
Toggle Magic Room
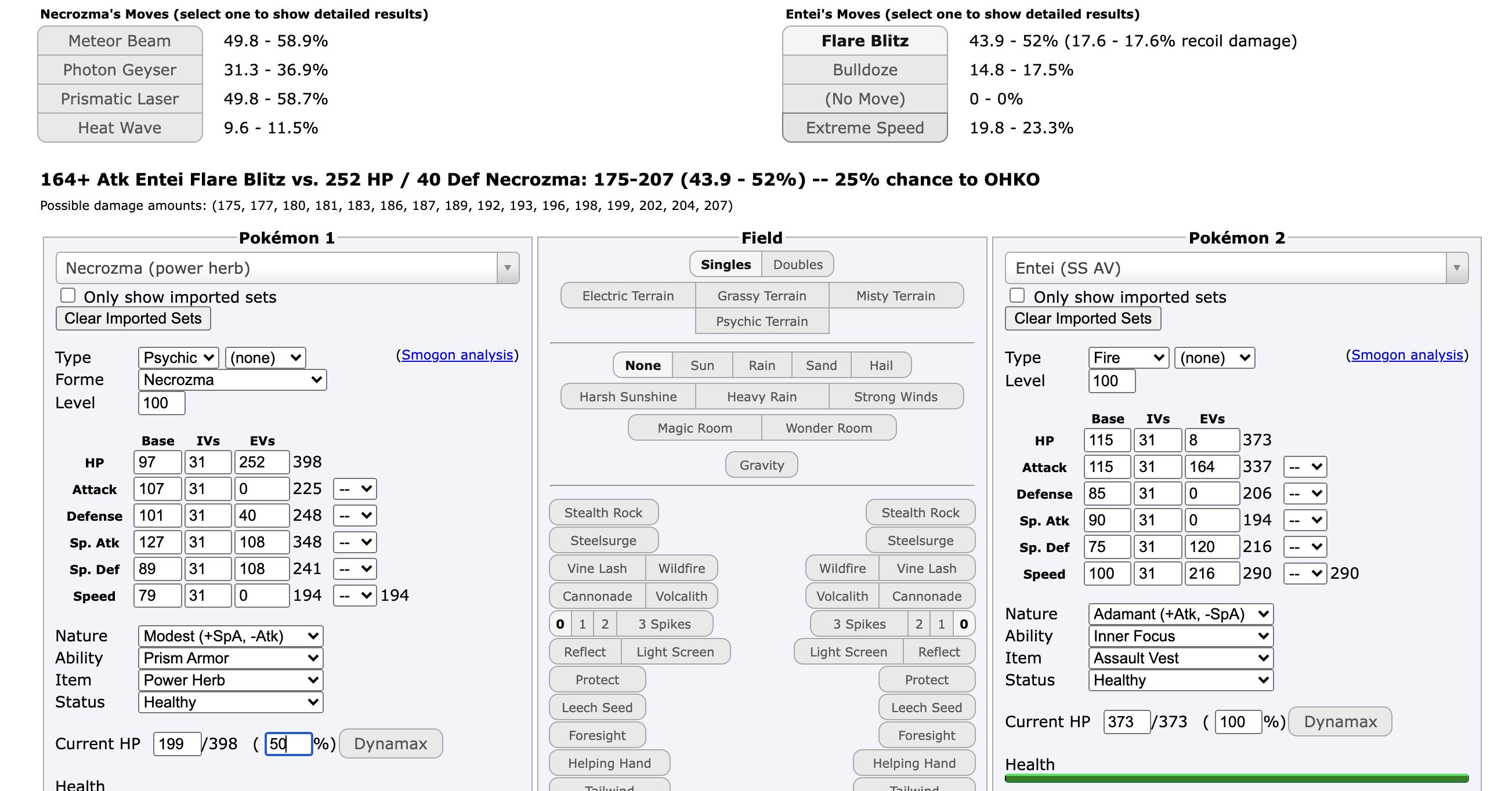pyautogui.click(x=695, y=428)
